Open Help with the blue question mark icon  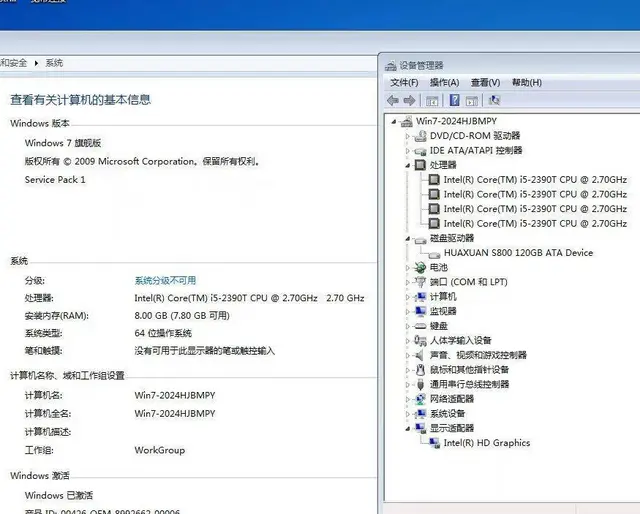click(454, 100)
